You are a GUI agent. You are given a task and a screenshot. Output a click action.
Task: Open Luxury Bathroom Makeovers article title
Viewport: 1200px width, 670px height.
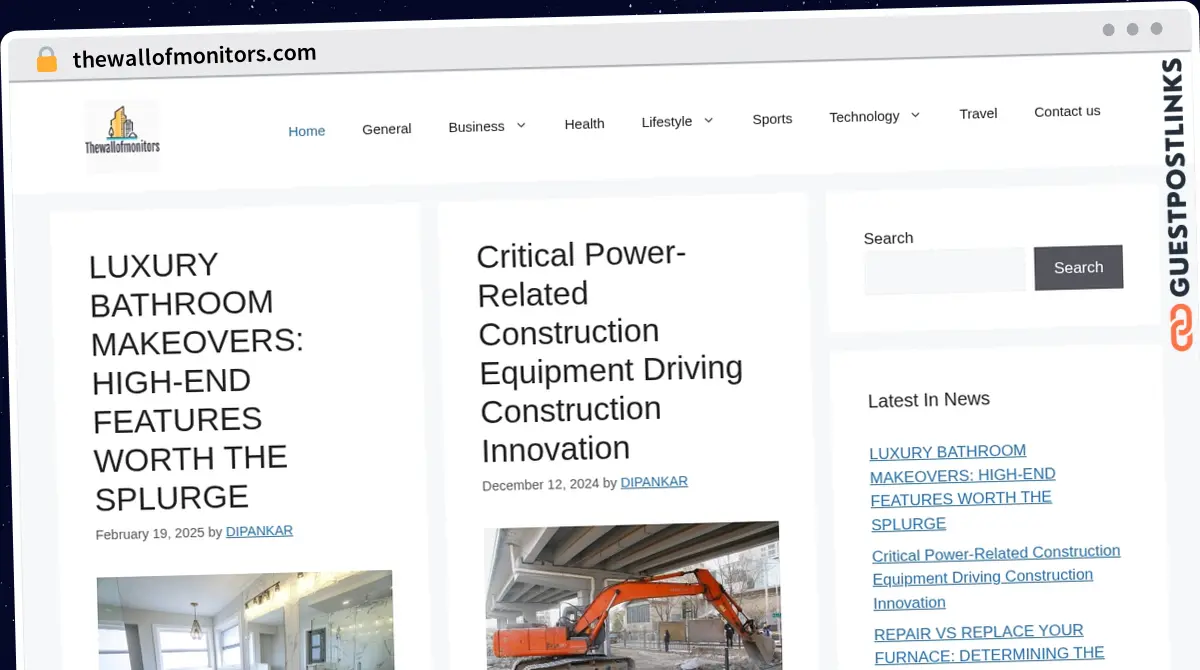click(x=196, y=381)
